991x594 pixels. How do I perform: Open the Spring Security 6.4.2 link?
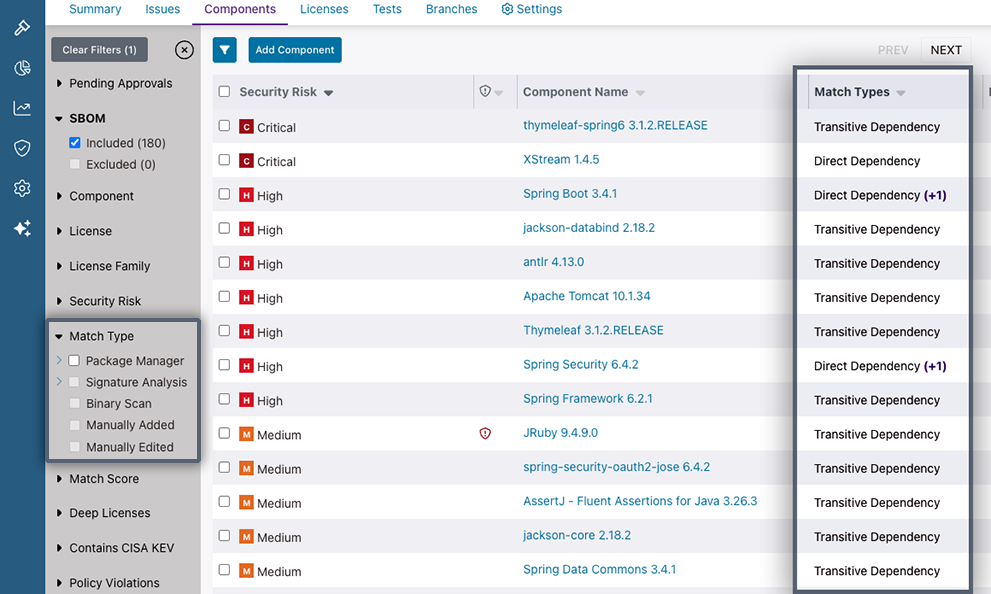(x=580, y=364)
